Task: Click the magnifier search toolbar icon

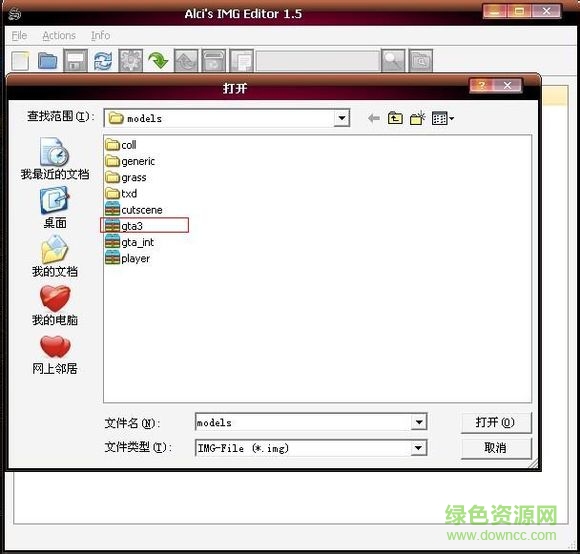Action: click(393, 60)
